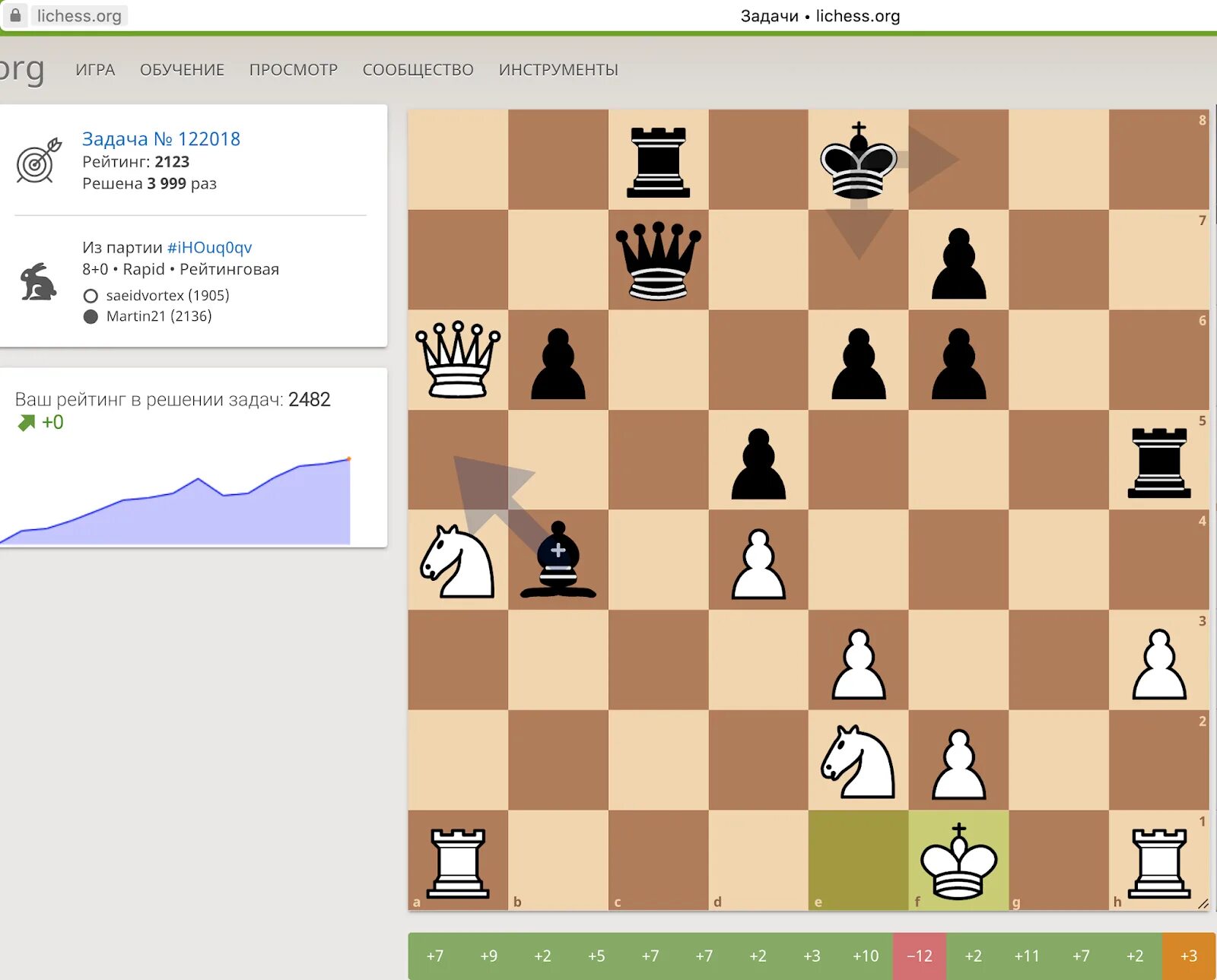Click the lichess.org address field

click(x=79, y=16)
